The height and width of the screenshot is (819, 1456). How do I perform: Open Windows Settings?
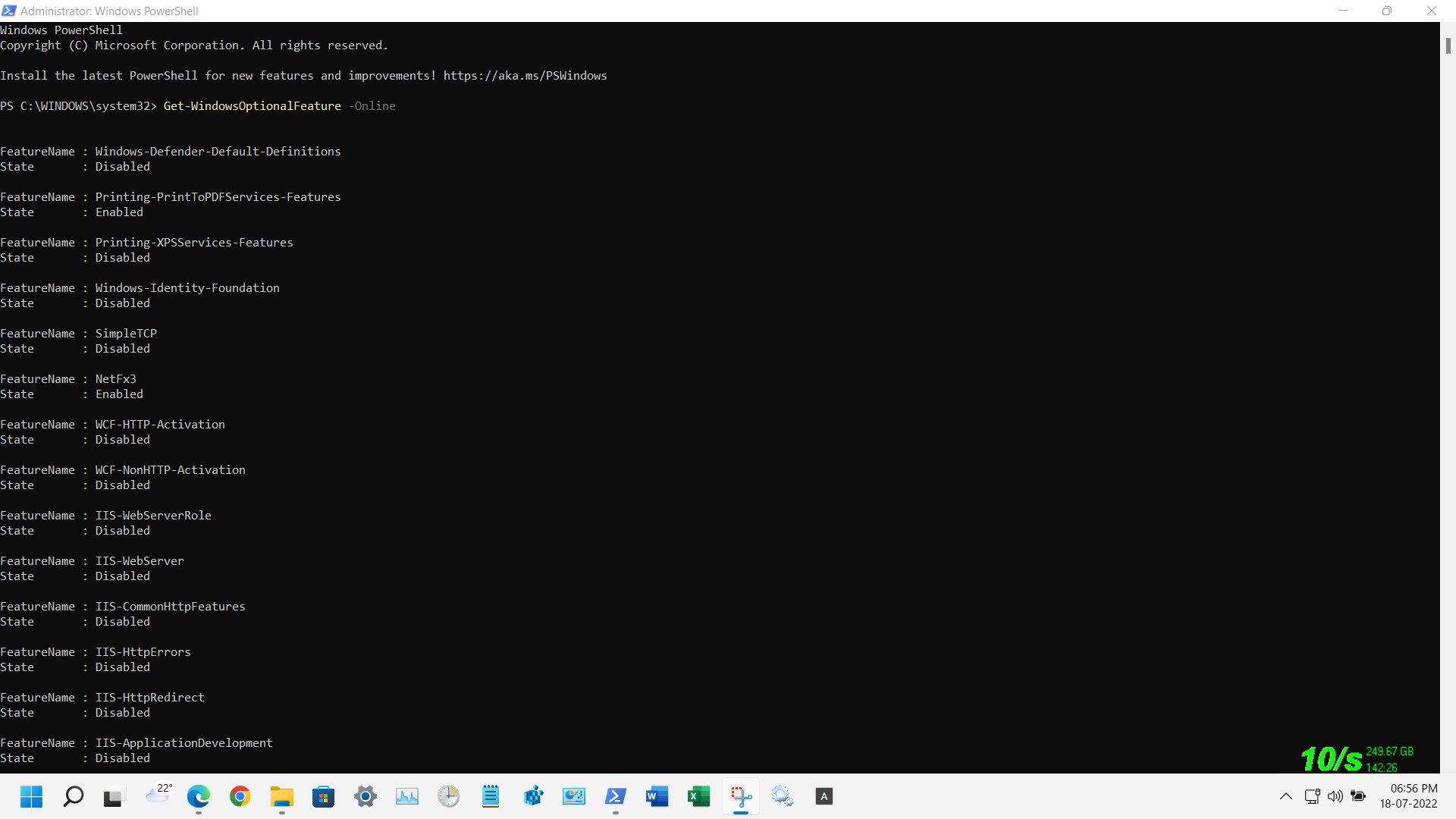[x=365, y=796]
